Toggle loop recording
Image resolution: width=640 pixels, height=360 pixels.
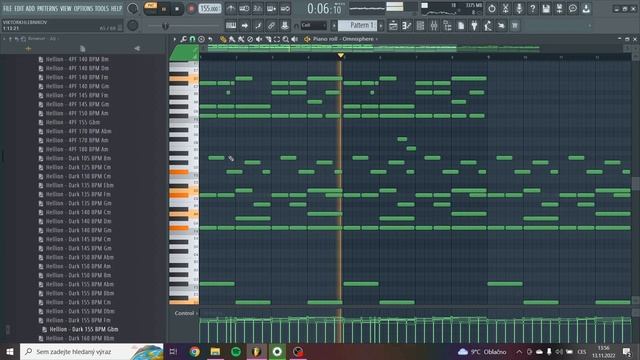[x=285, y=9]
